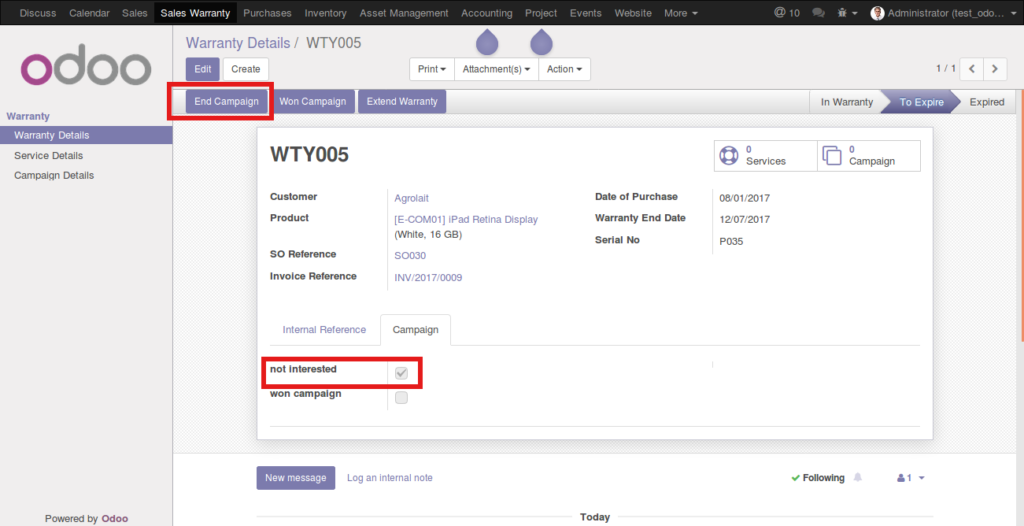Screen dimensions: 1024x526
Task: Click the 0 Services stat button
Action: point(765,156)
